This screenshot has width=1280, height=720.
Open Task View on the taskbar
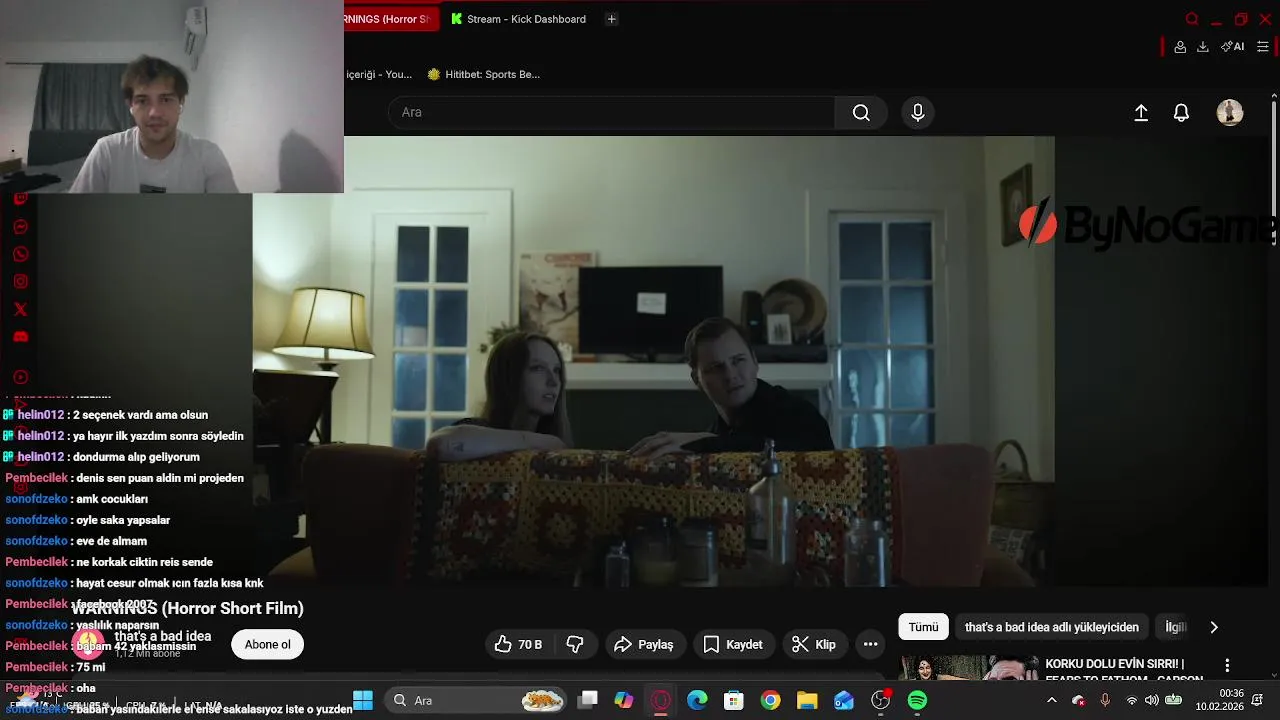[587, 700]
